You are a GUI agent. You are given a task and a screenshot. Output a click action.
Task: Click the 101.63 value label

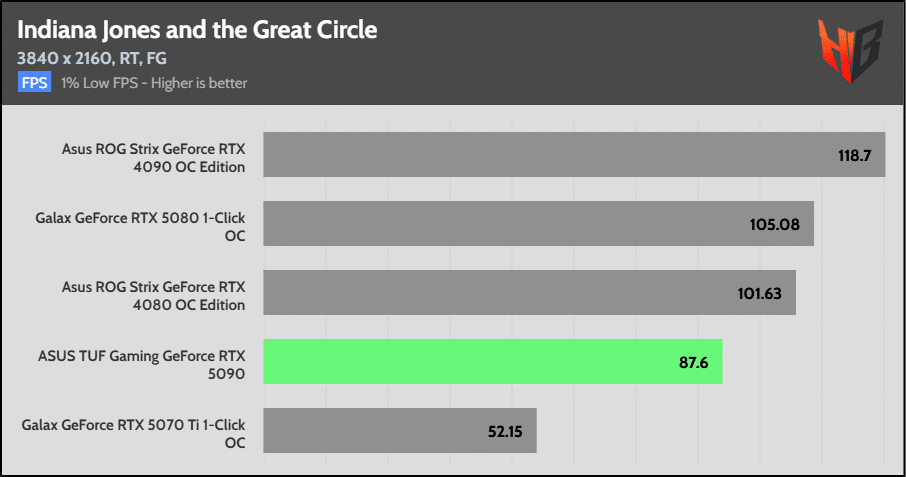759,293
